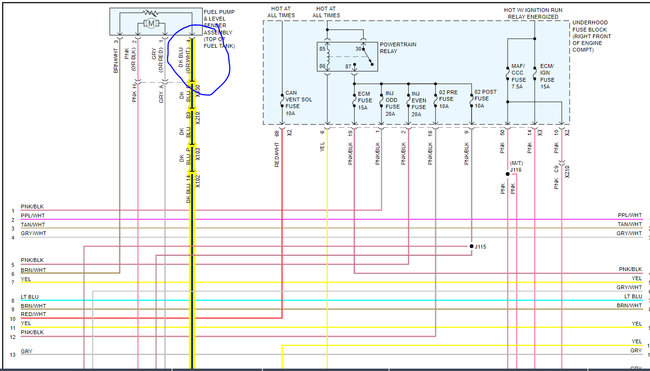
Task: Click the fuel pump motor M symbol
Action: click(x=151, y=24)
